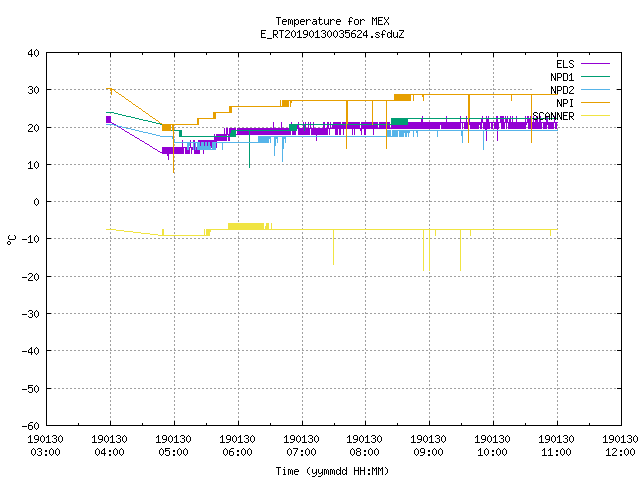Image resolution: width=640 pixels, height=480 pixels.
Task: Click the x-axis tick label 190130 11:00
Action: [556, 446]
